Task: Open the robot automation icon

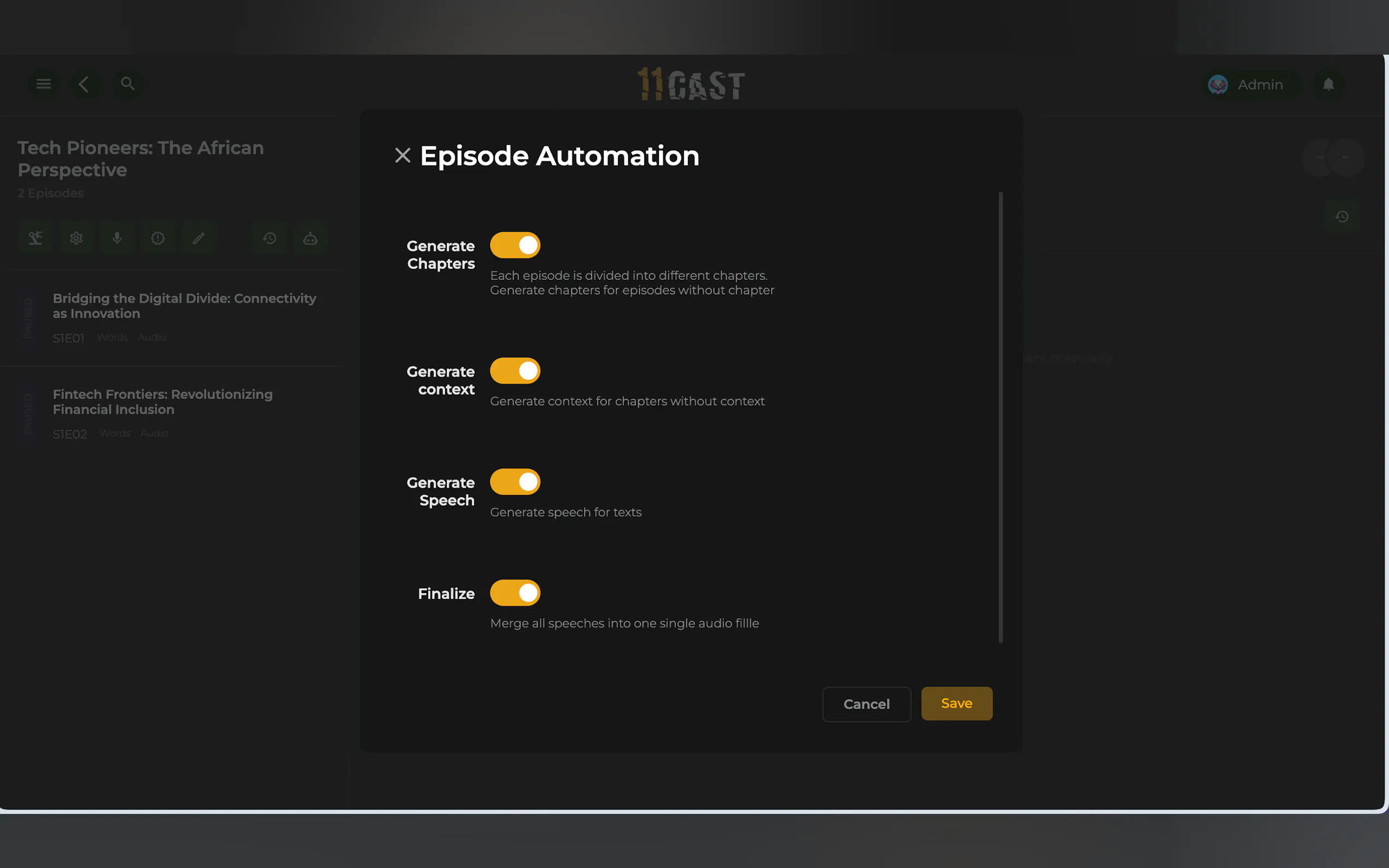Action: (310, 238)
